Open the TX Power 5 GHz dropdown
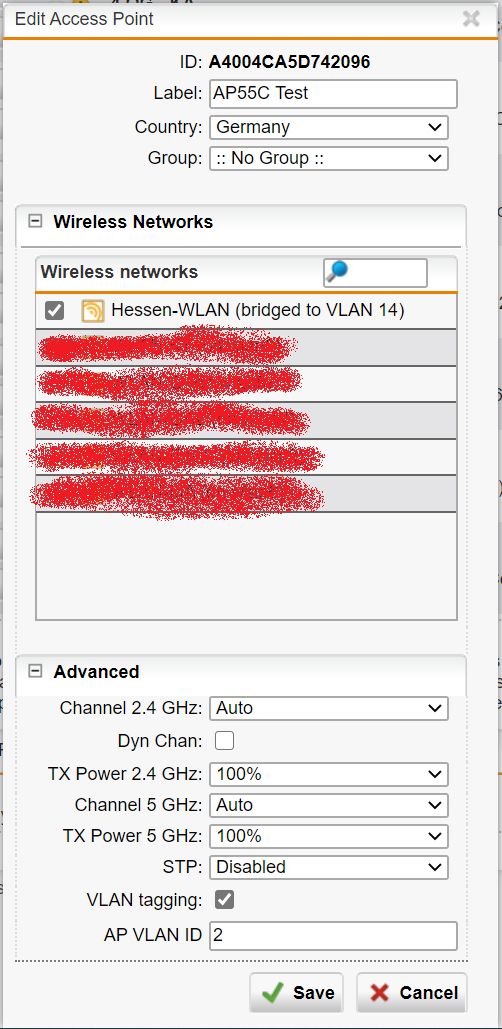The width and height of the screenshot is (502, 1029). pyautogui.click(x=329, y=836)
